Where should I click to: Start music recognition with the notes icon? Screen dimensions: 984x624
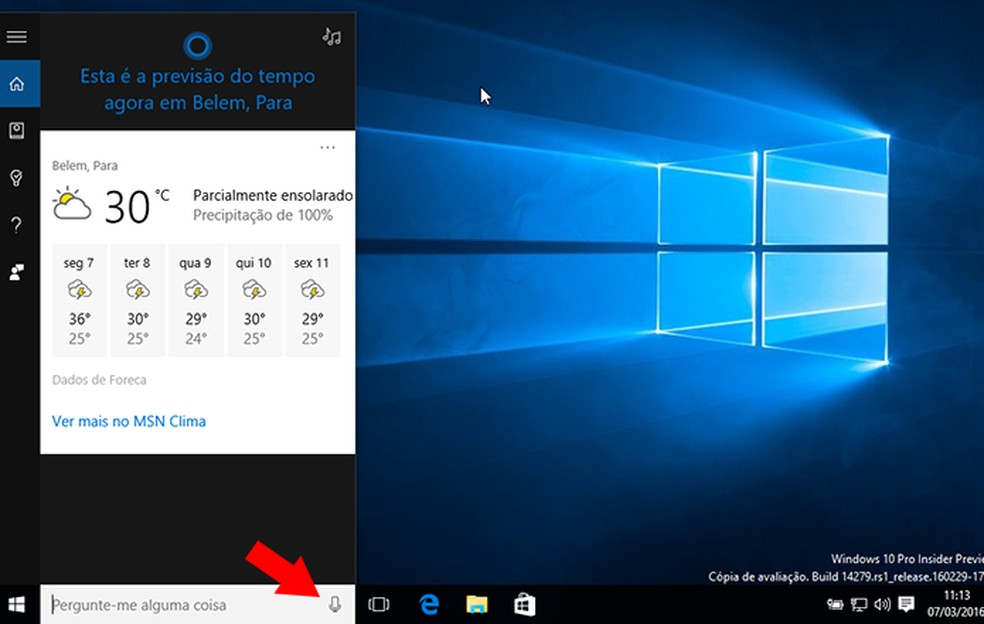pyautogui.click(x=331, y=37)
